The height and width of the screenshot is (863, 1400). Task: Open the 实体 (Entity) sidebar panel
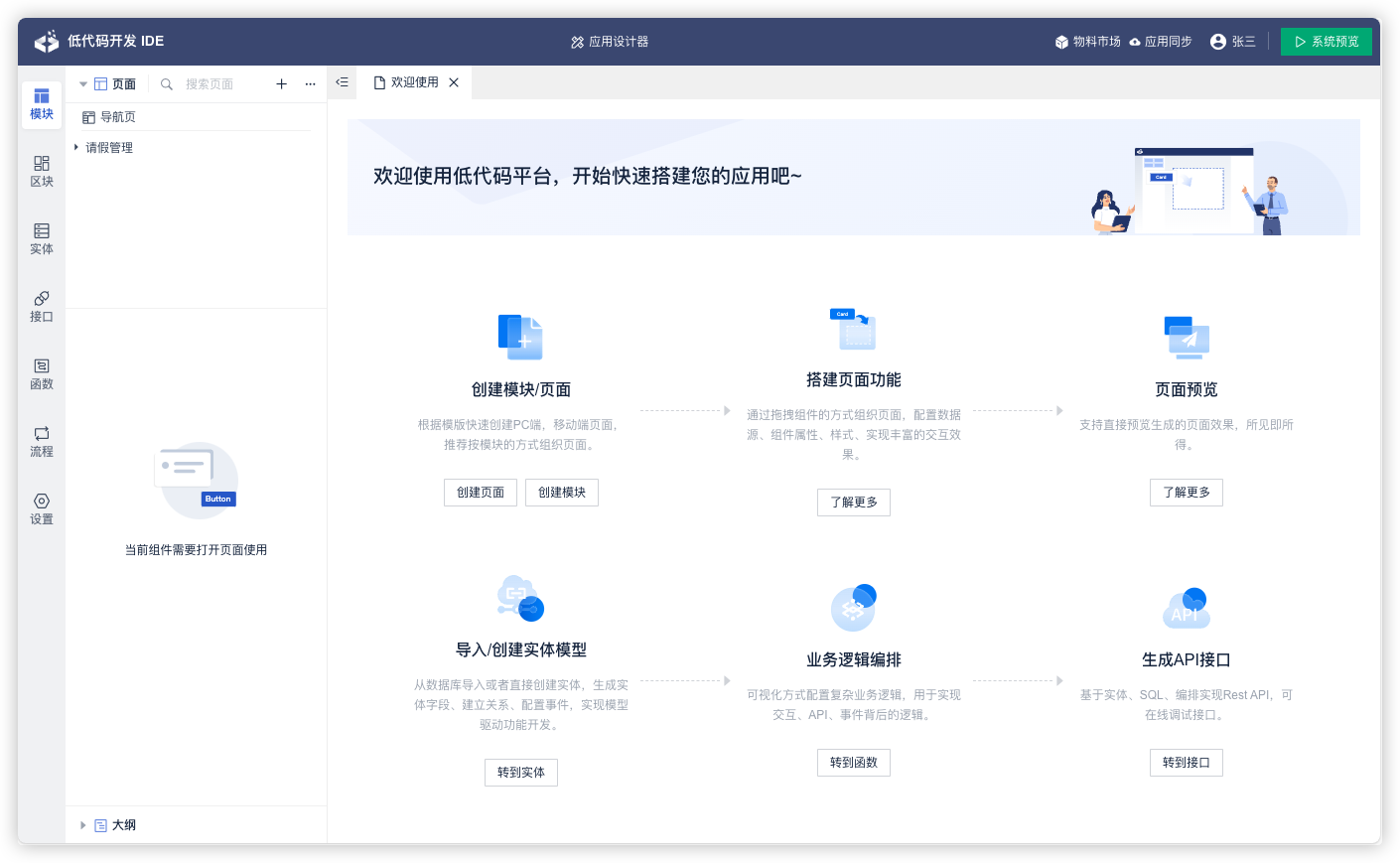click(x=42, y=238)
